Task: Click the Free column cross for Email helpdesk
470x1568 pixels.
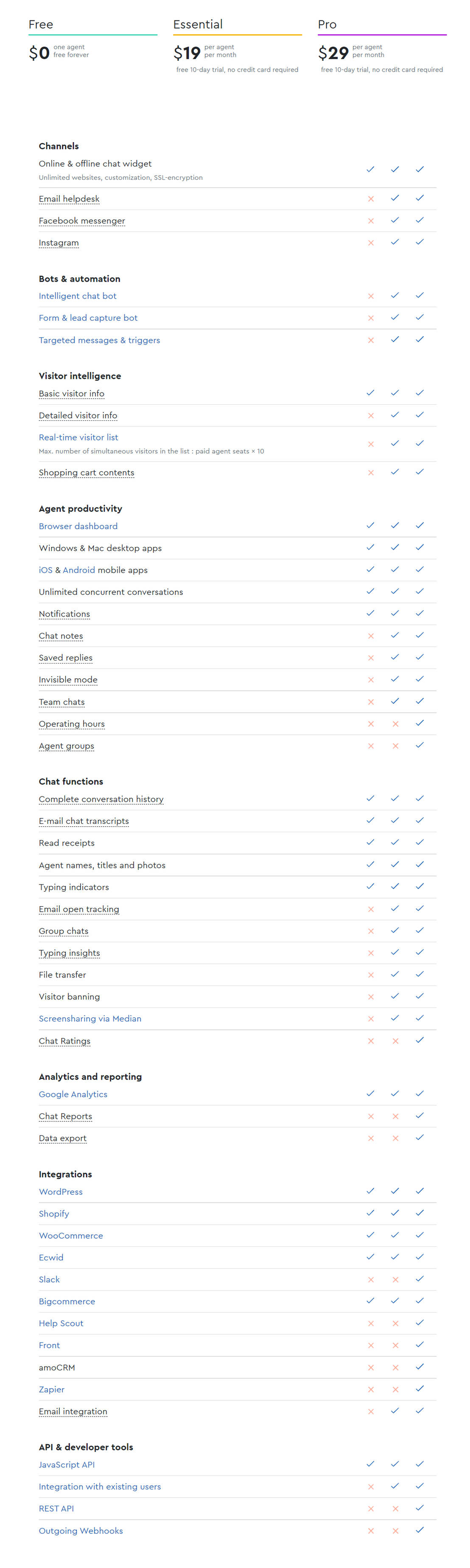Action: click(370, 199)
